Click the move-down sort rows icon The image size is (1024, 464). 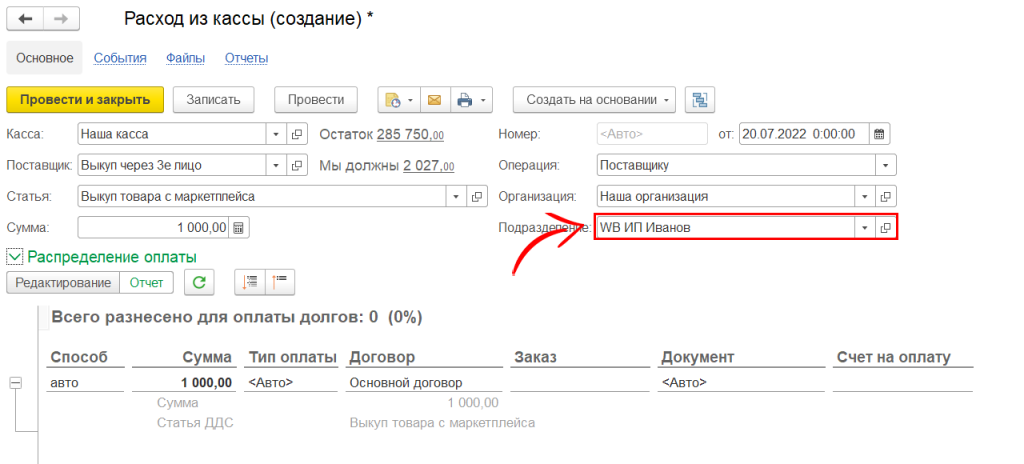coord(246,283)
